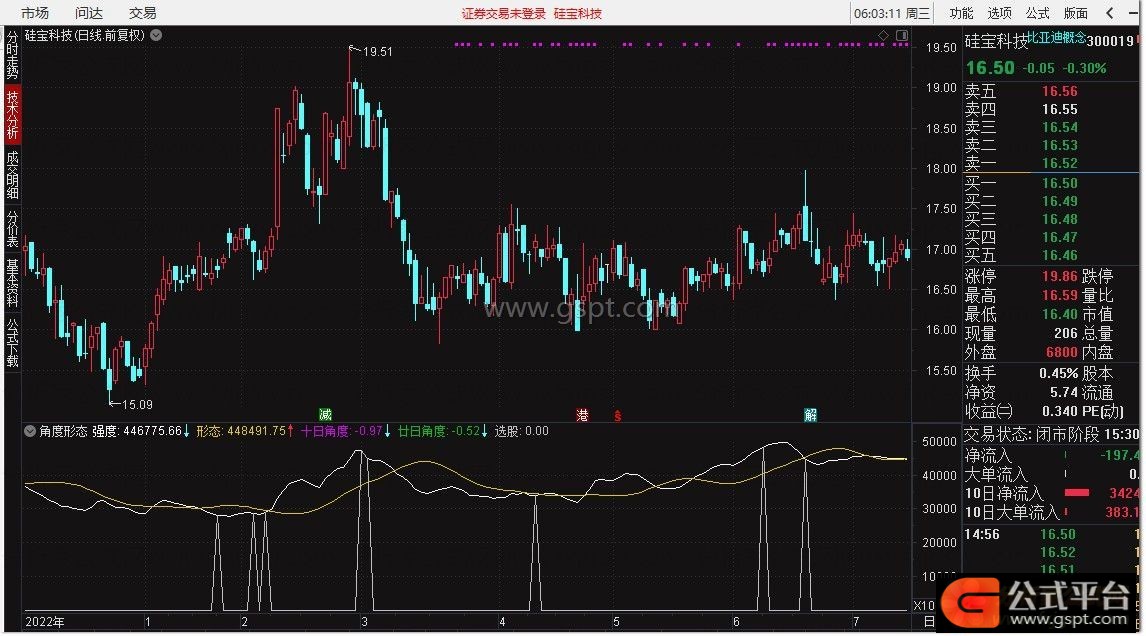Open the 功能 menu
The height and width of the screenshot is (636, 1146).
click(x=960, y=13)
